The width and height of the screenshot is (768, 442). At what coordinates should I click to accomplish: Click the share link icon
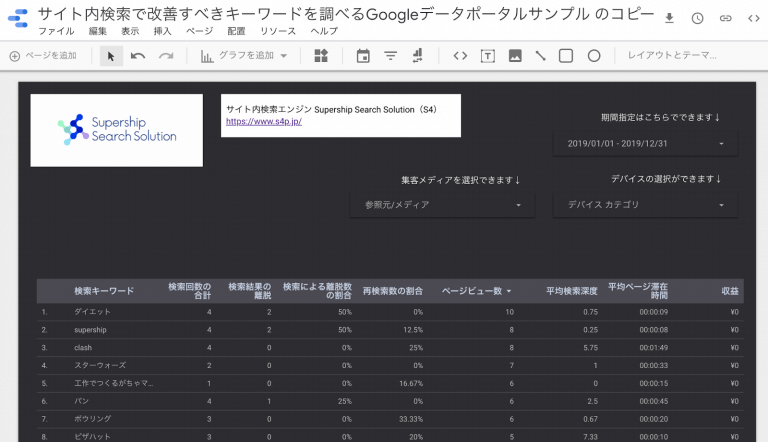pos(725,19)
